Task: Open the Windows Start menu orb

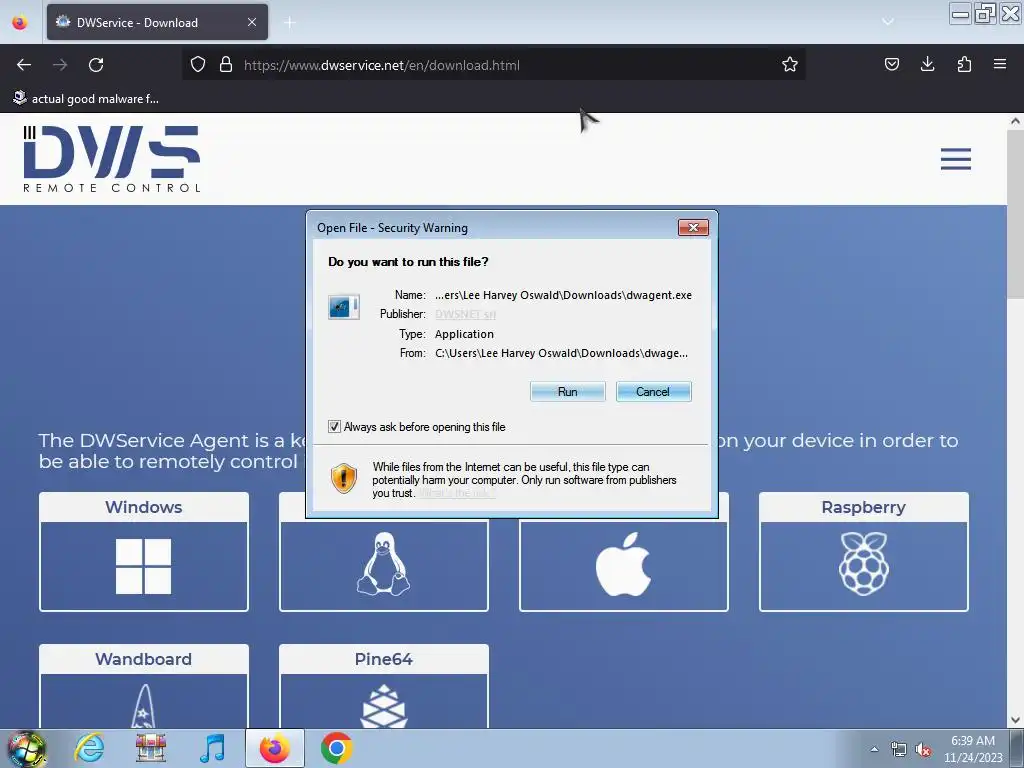Action: point(27,748)
